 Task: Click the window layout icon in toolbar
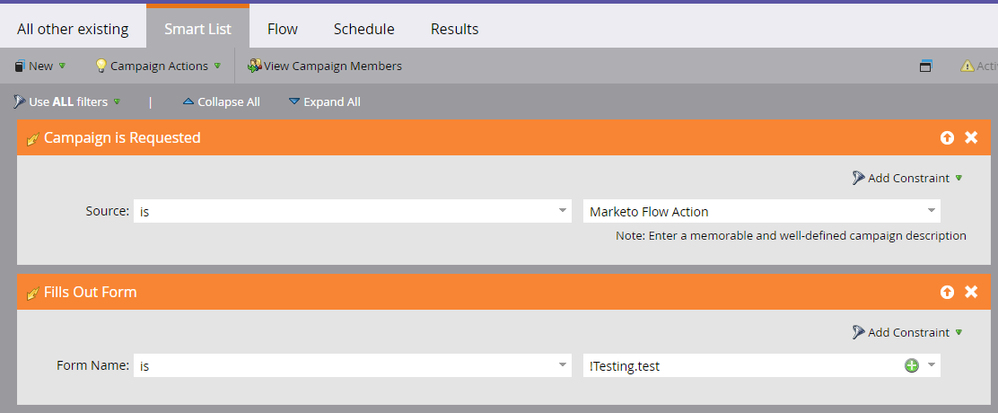[x=926, y=66]
